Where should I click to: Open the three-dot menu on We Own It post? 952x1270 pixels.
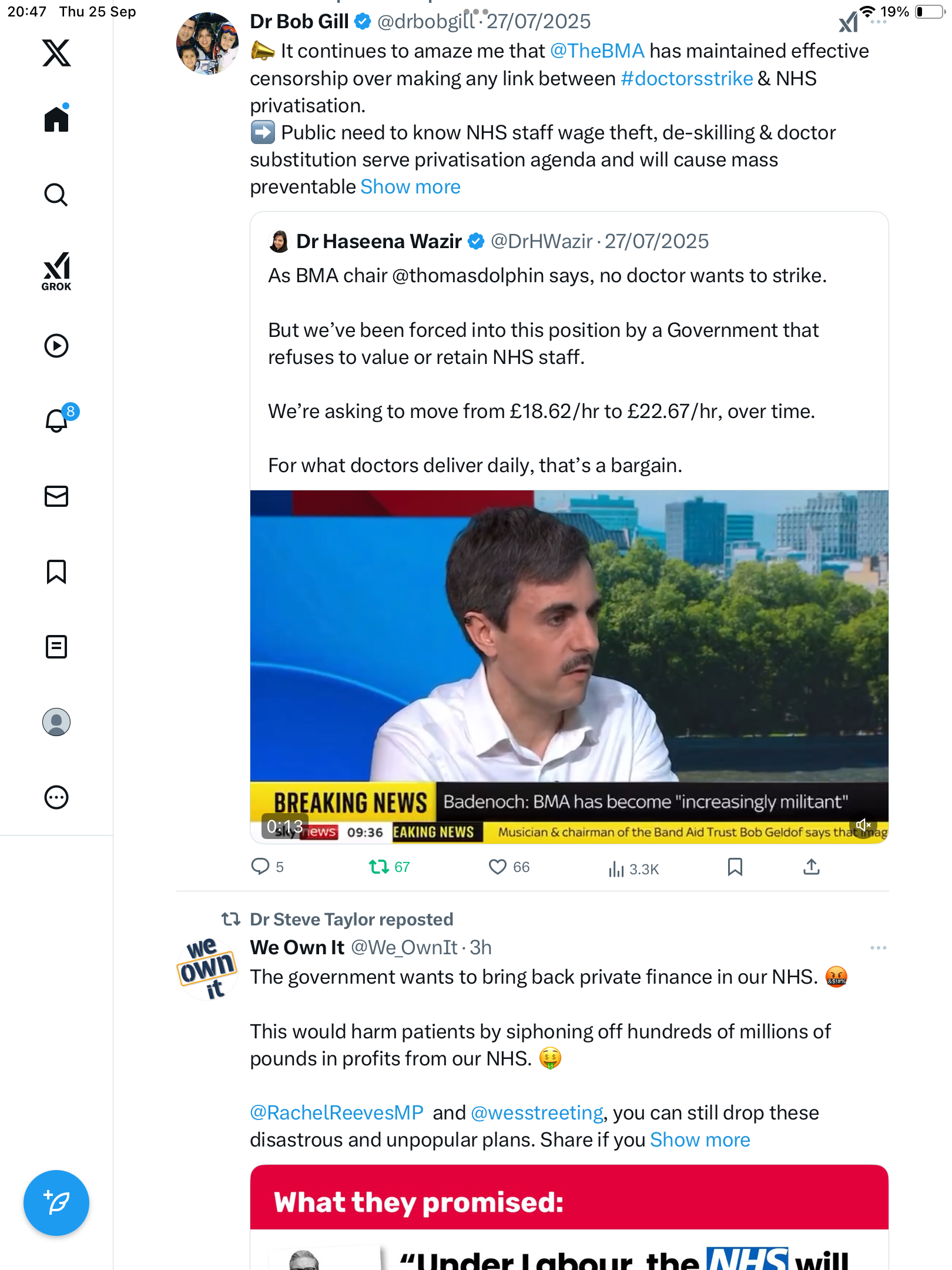pyautogui.click(x=878, y=948)
